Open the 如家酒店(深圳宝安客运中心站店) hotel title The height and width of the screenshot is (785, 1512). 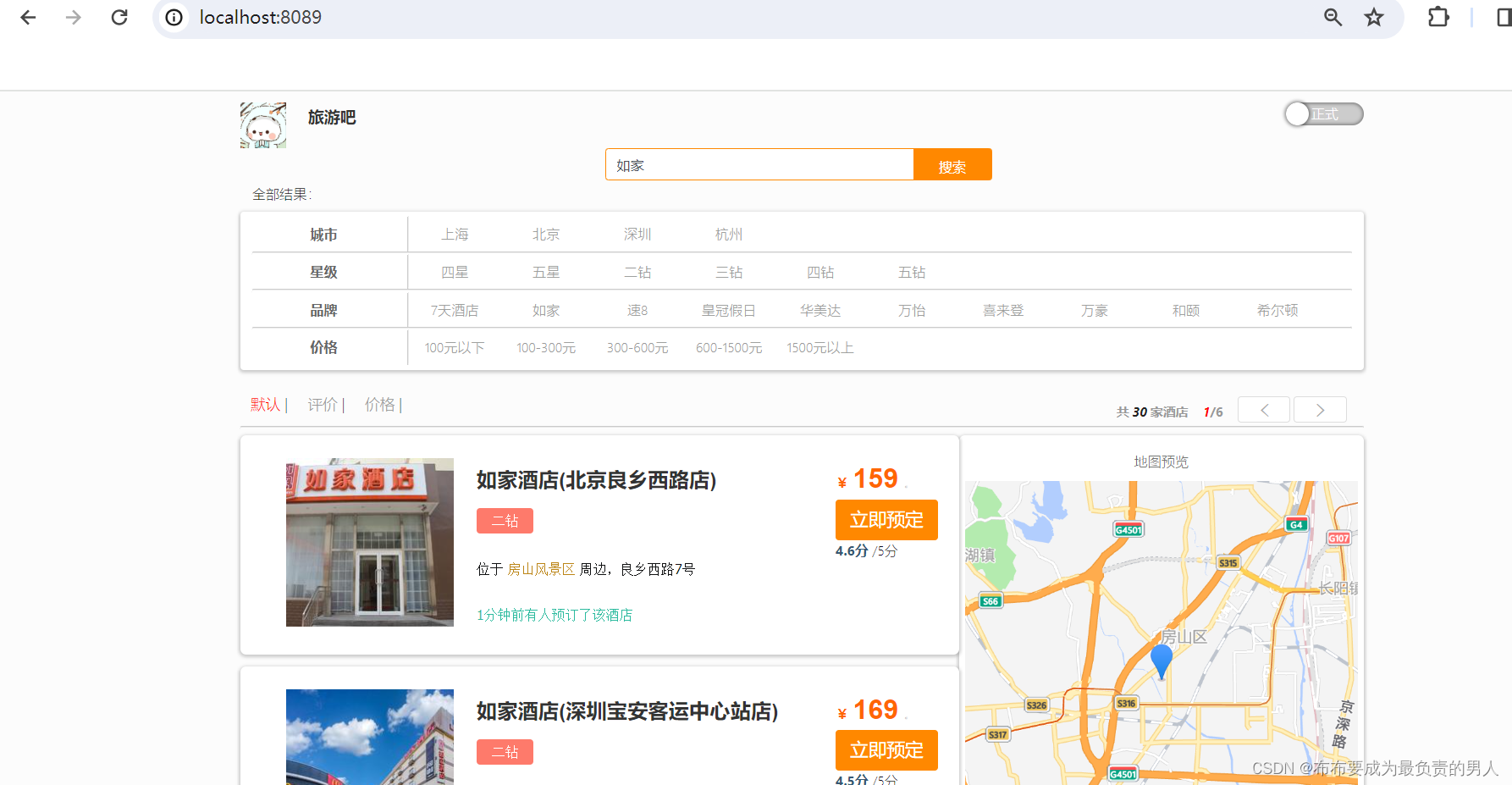627,711
